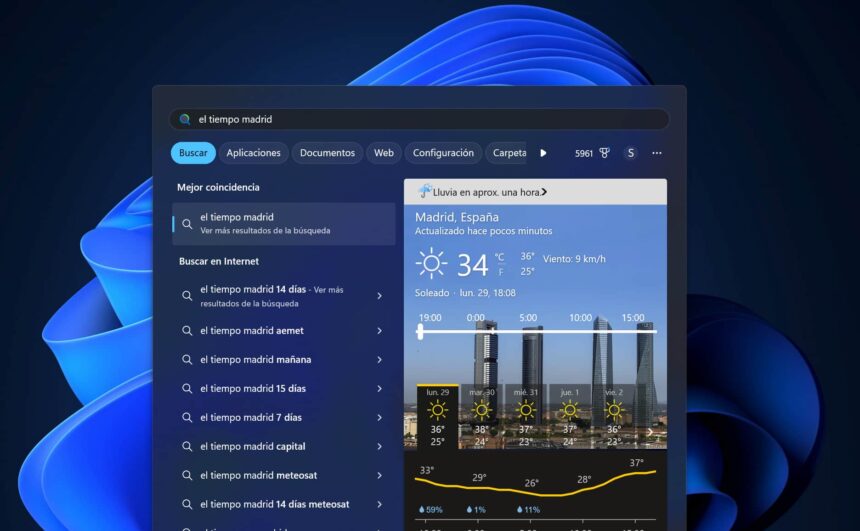860x531 pixels.
Task: Expand the 'el tiempo madrid mañana' suggestion arrow
Action: coord(380,360)
